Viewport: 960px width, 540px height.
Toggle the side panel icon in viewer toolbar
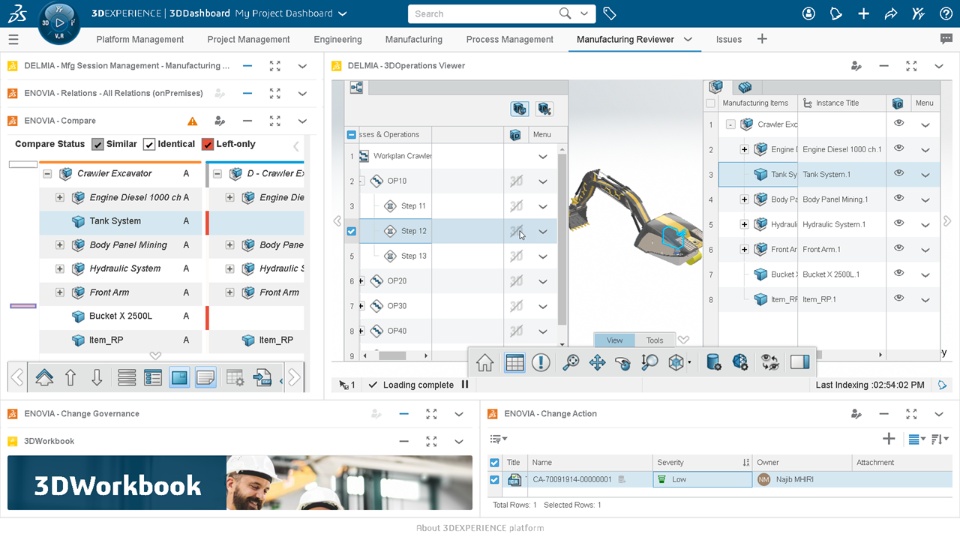800,362
